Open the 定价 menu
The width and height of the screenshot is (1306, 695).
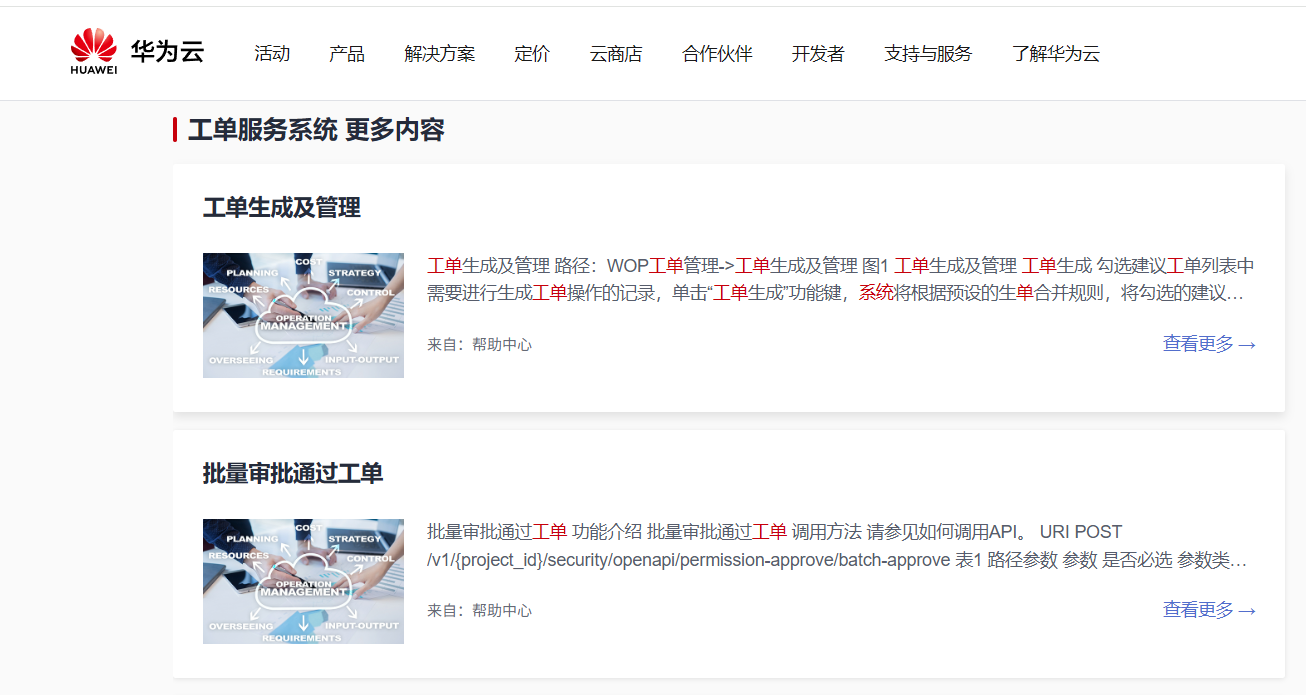[532, 54]
